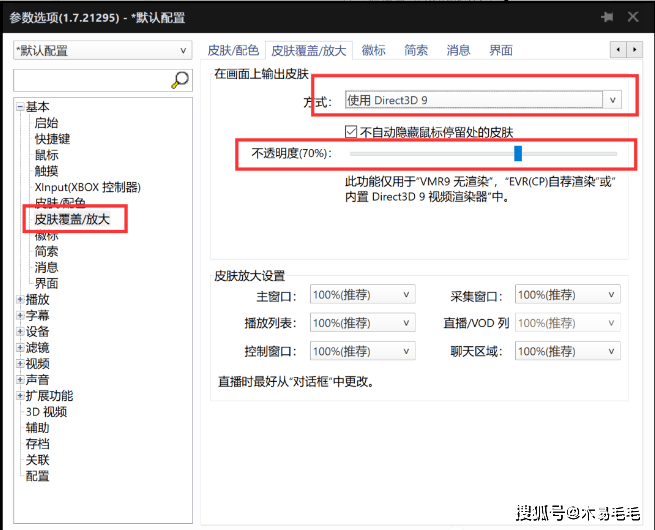Open the *默认配置 profile dropdown

coord(103,51)
